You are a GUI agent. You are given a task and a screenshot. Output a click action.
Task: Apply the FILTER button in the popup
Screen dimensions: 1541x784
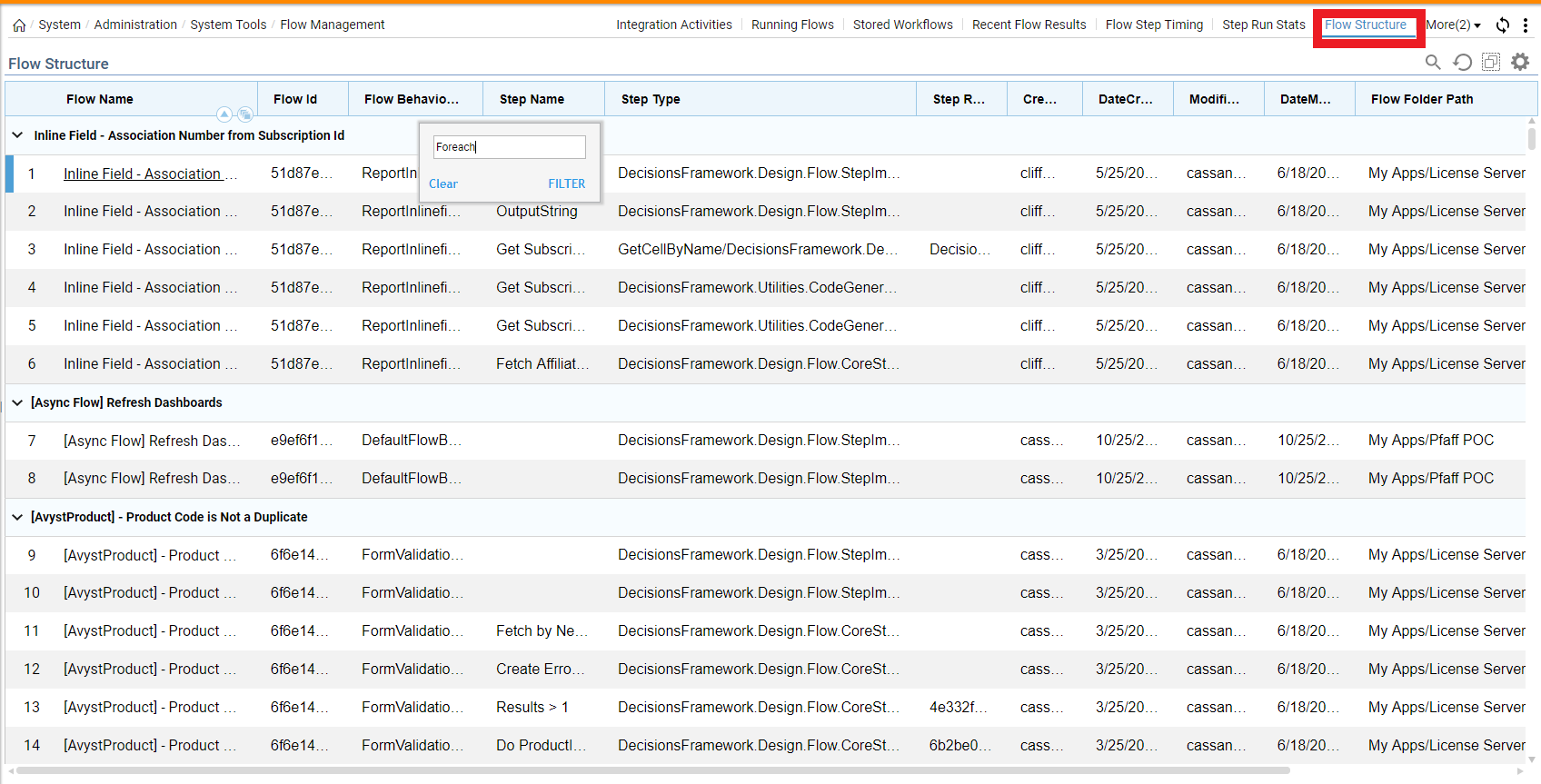pos(567,184)
